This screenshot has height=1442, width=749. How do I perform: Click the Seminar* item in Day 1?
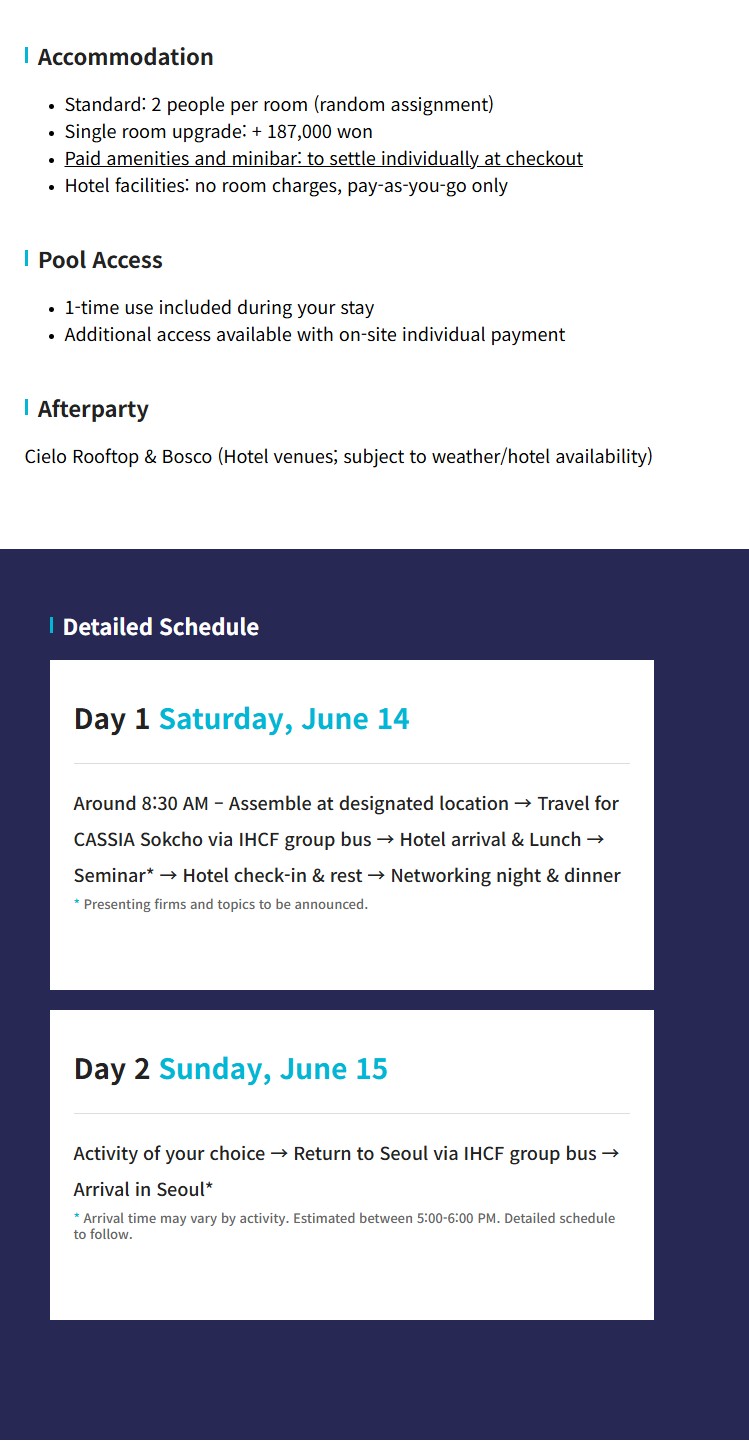pos(114,875)
